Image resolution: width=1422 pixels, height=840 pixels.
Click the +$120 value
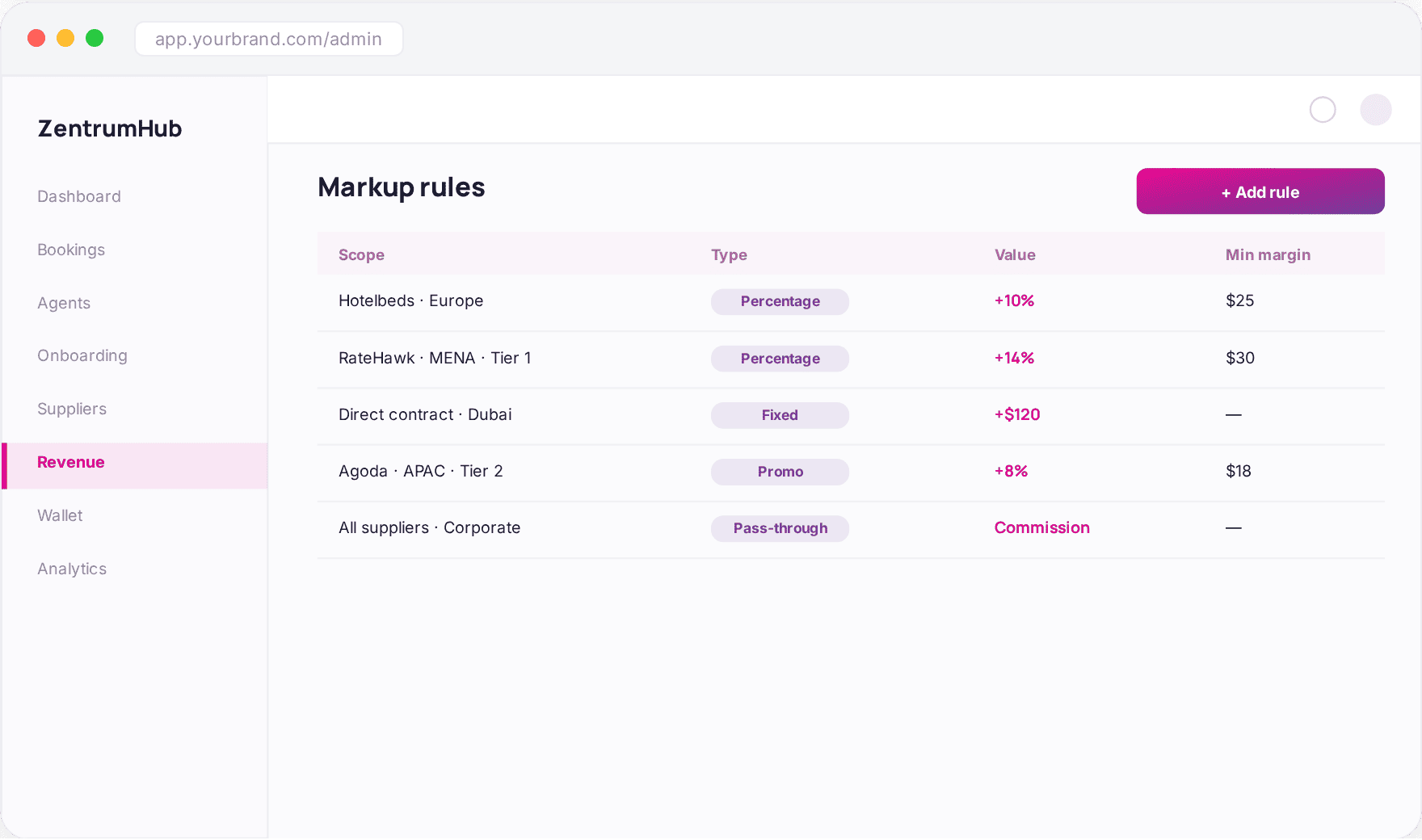(1017, 414)
